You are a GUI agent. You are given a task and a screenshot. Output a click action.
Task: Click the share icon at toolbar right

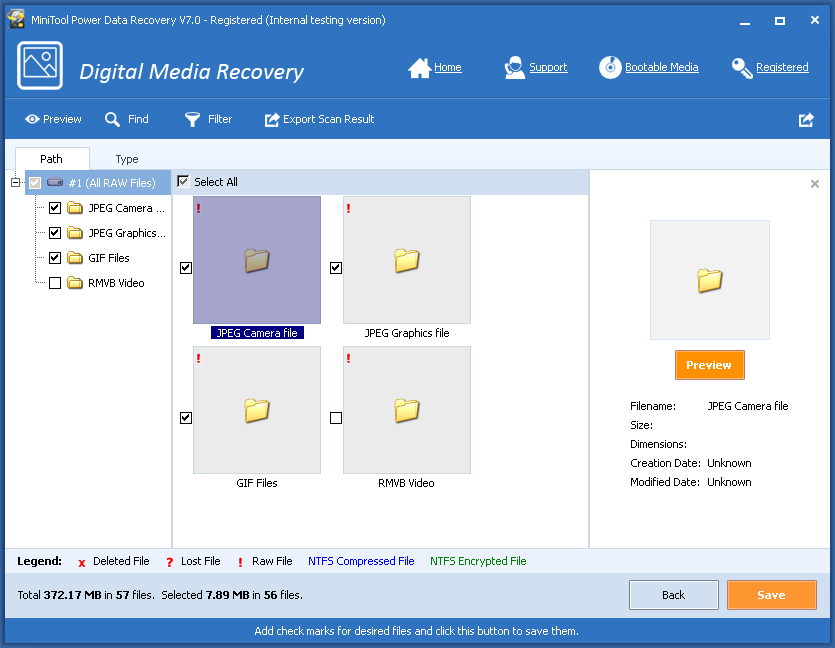[806, 120]
